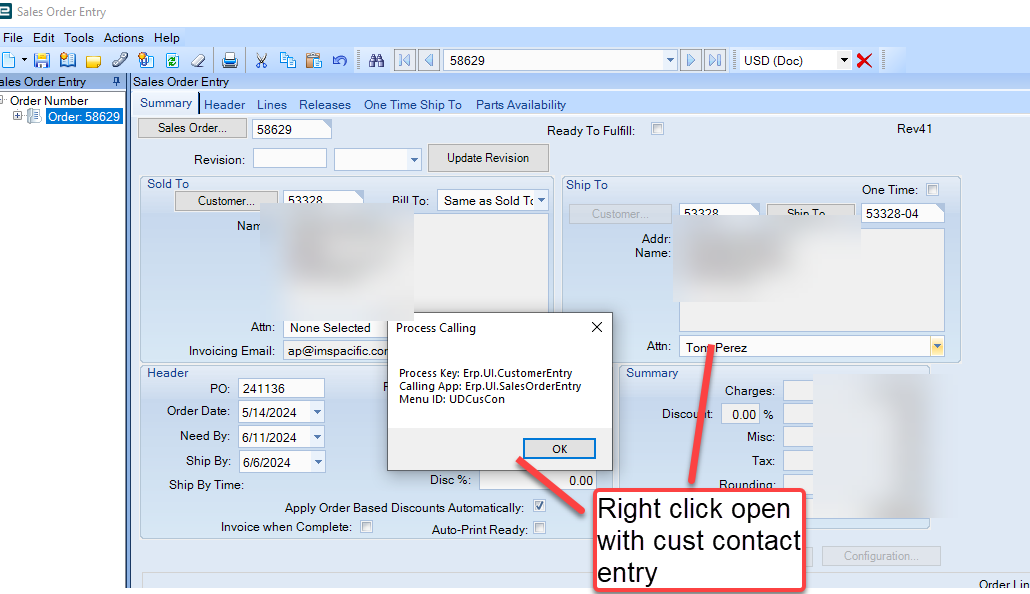Viewport: 1030px width, 594px height.
Task: Go to next record arrow
Action: tap(690, 60)
